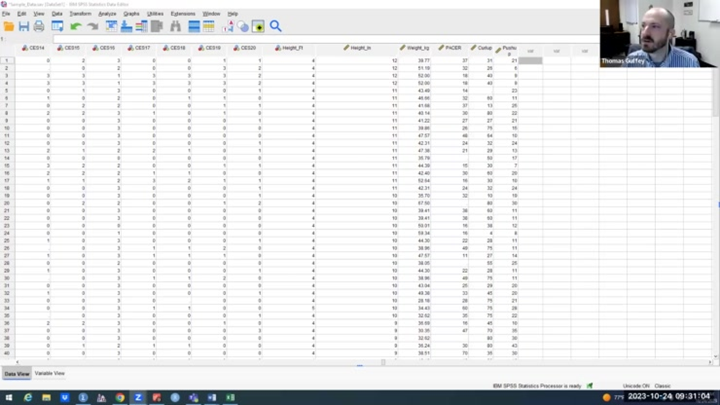
Task: Click the CES14 column header
Action: 35,48
